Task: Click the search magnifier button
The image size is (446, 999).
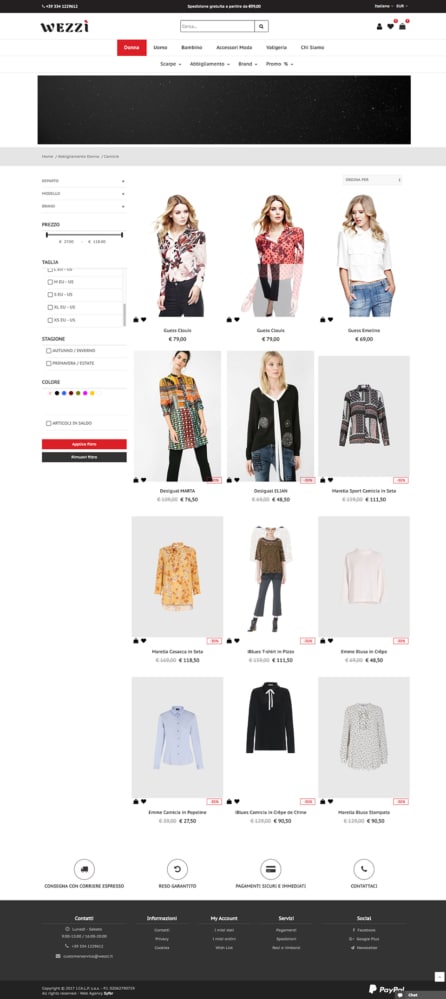Action: click(x=261, y=26)
